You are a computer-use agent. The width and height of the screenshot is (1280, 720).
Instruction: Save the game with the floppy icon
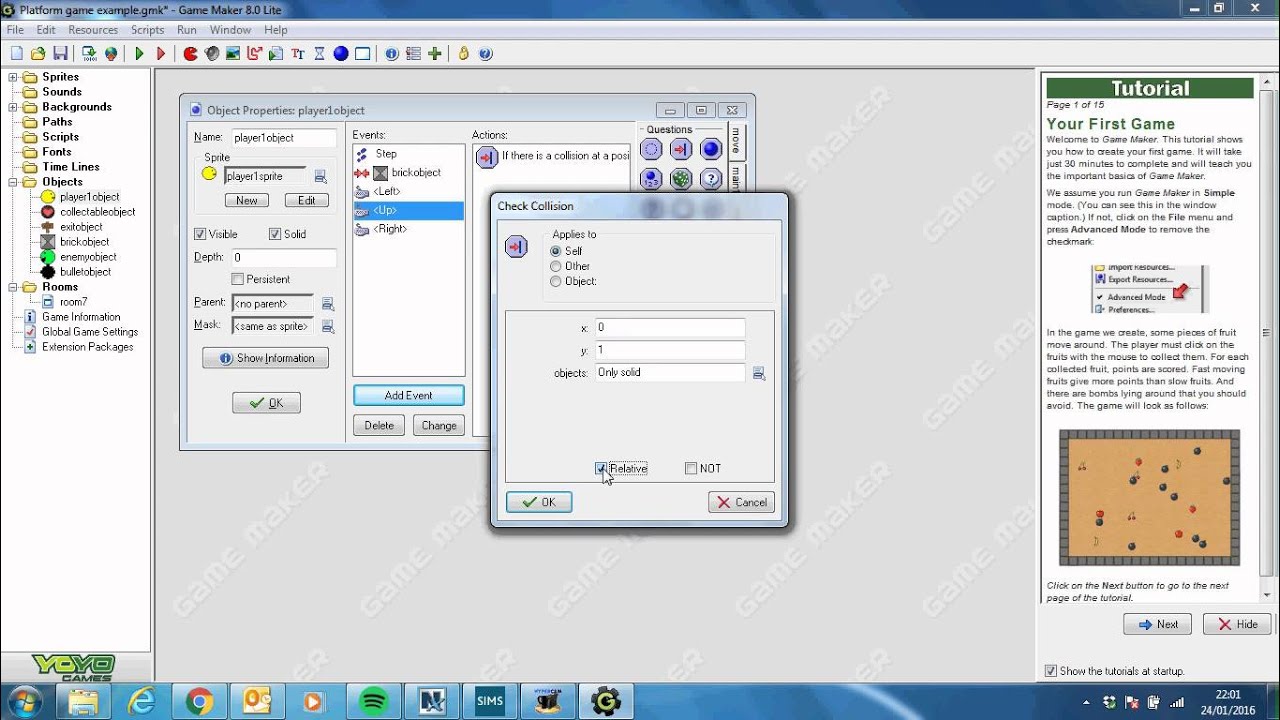[x=60, y=54]
